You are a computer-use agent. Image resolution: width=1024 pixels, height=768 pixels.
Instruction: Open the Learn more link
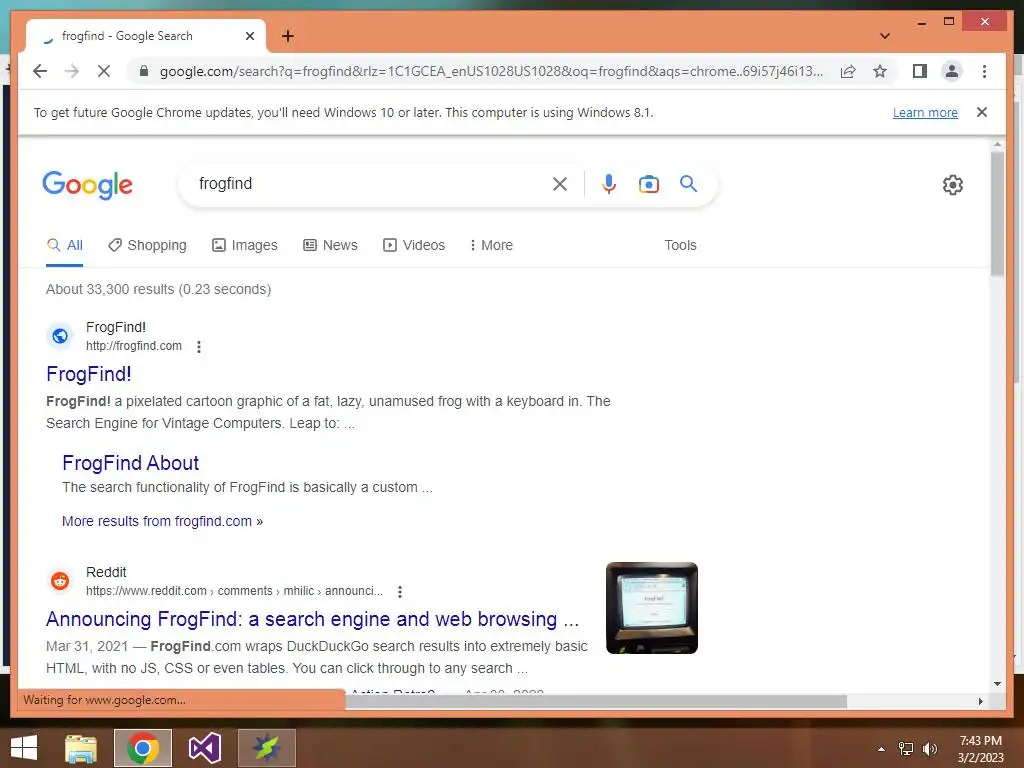pyautogui.click(x=925, y=112)
